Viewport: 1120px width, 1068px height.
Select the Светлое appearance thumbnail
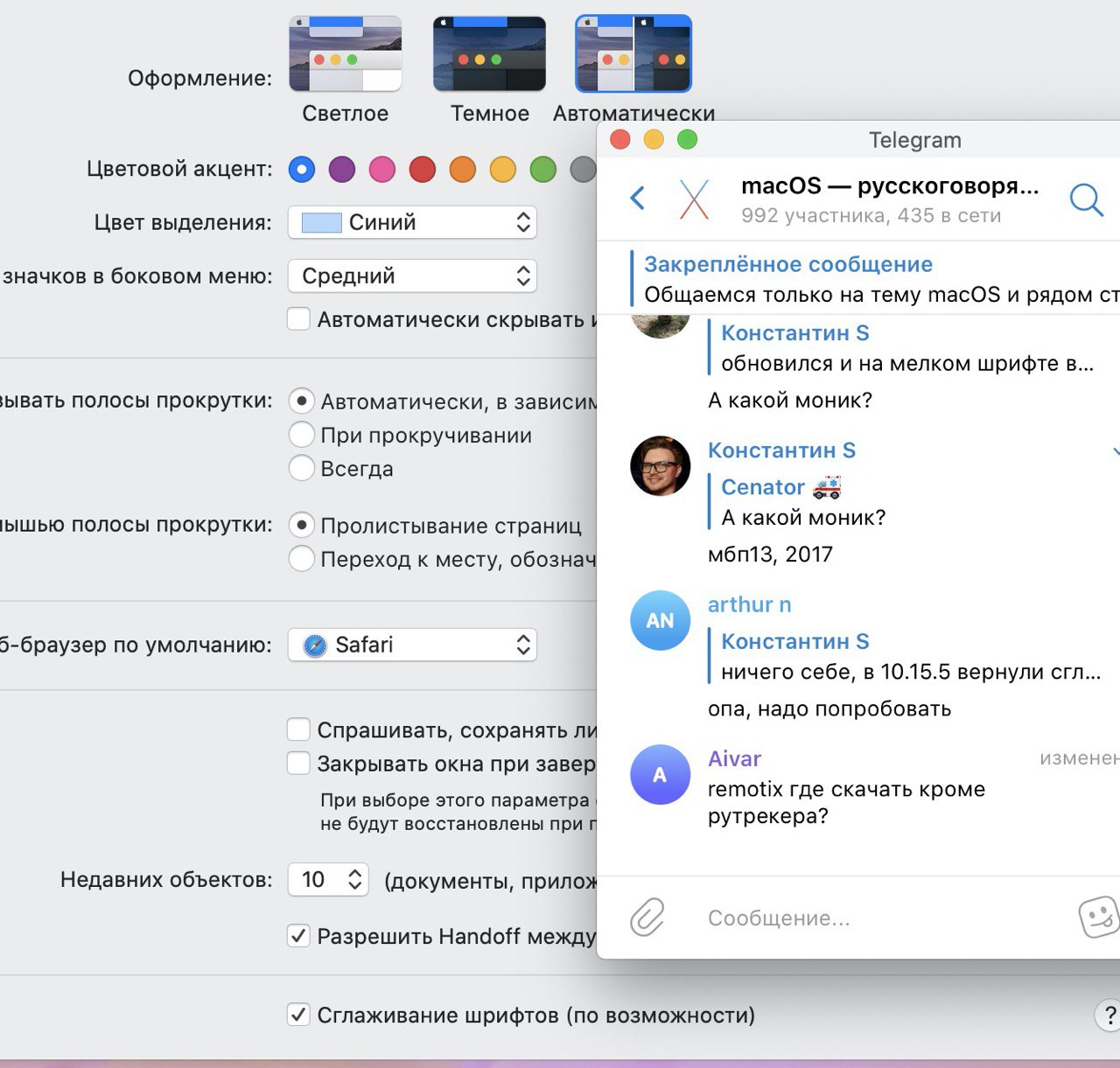click(x=345, y=53)
